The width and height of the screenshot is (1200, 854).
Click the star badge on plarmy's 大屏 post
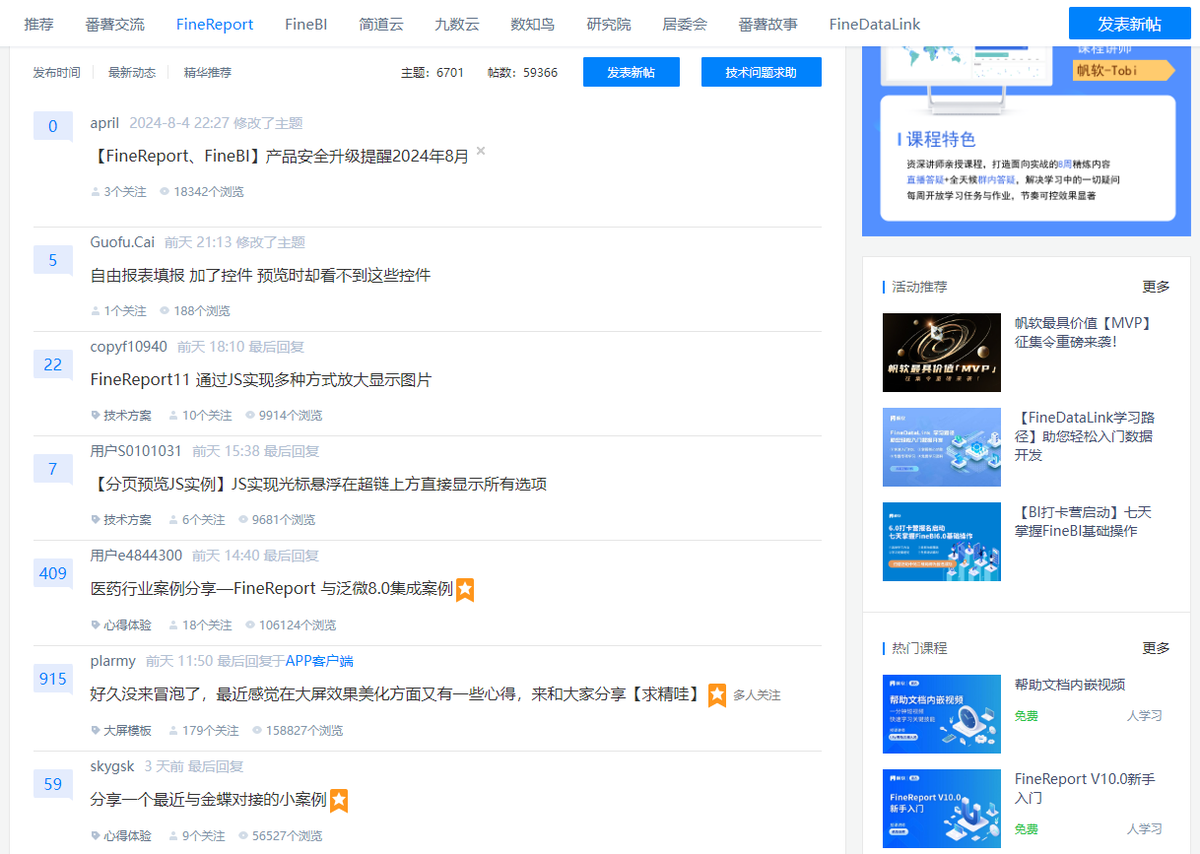pos(717,695)
